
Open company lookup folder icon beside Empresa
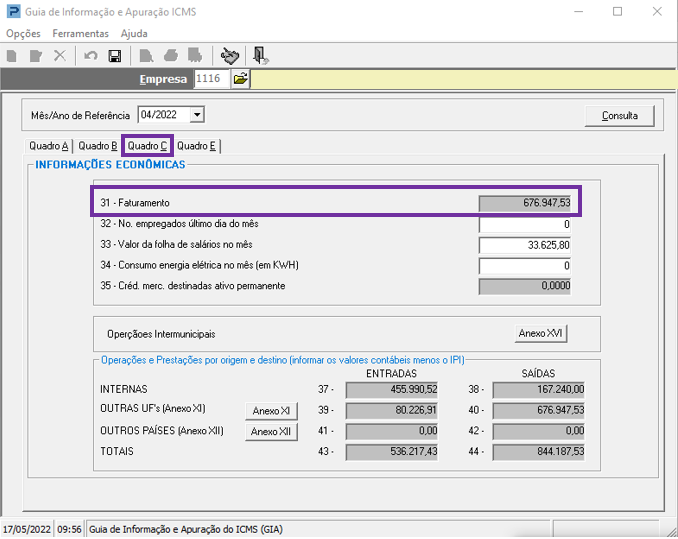(241, 78)
